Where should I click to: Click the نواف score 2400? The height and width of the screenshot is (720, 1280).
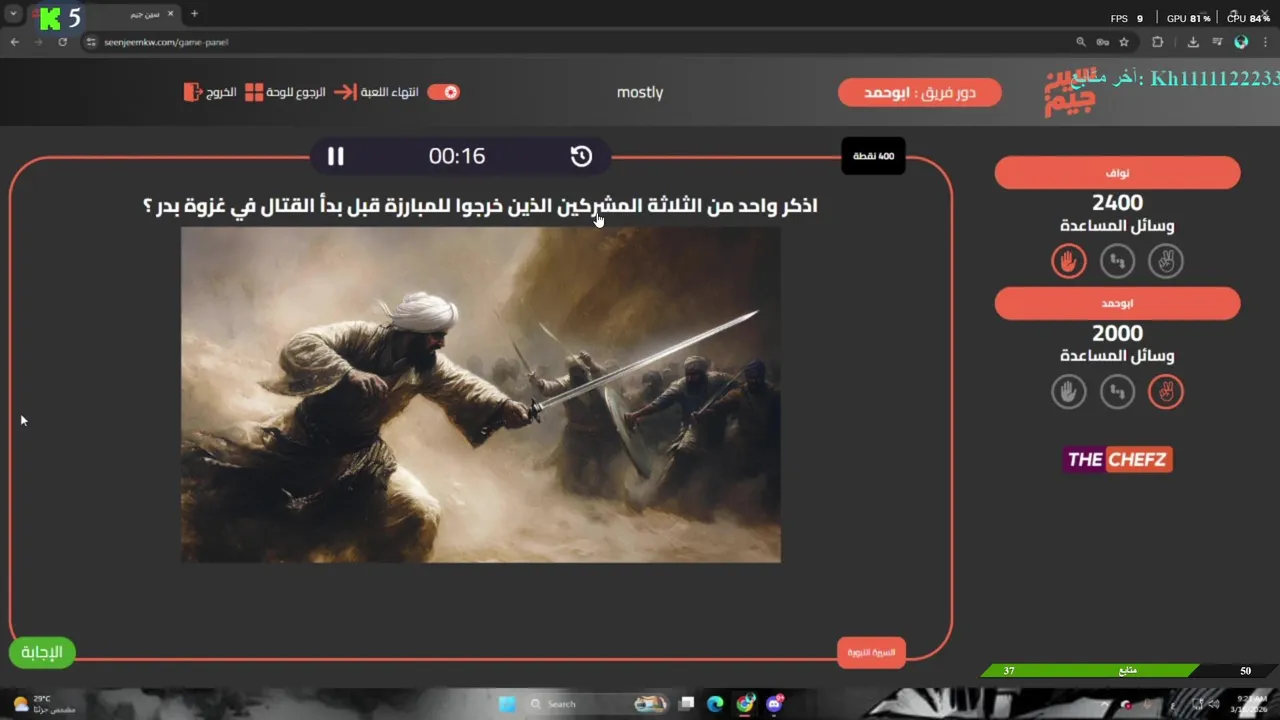tap(1117, 203)
